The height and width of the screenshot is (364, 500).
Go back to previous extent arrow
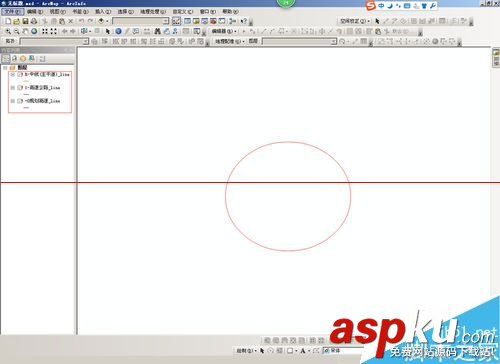(64, 31)
